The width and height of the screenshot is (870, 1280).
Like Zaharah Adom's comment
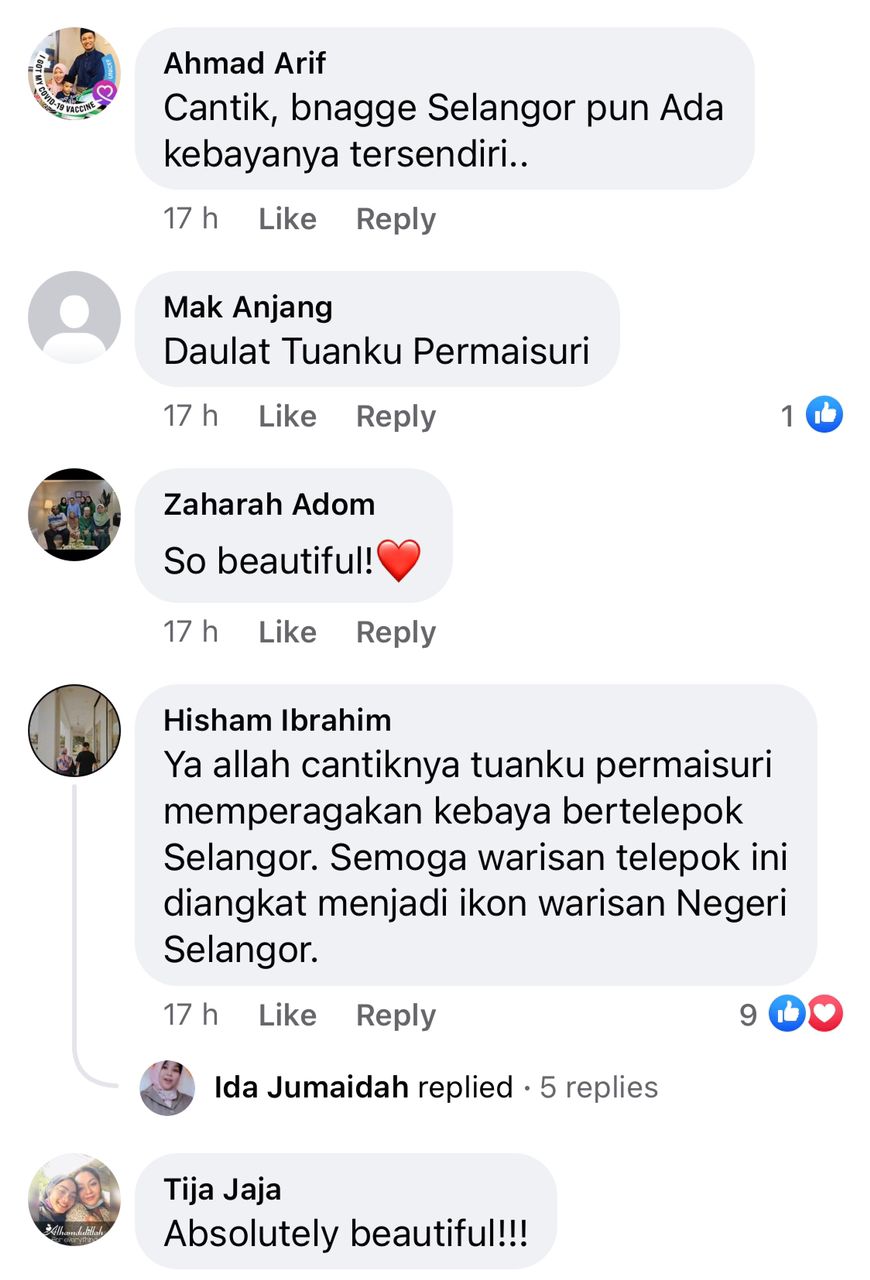click(x=287, y=632)
